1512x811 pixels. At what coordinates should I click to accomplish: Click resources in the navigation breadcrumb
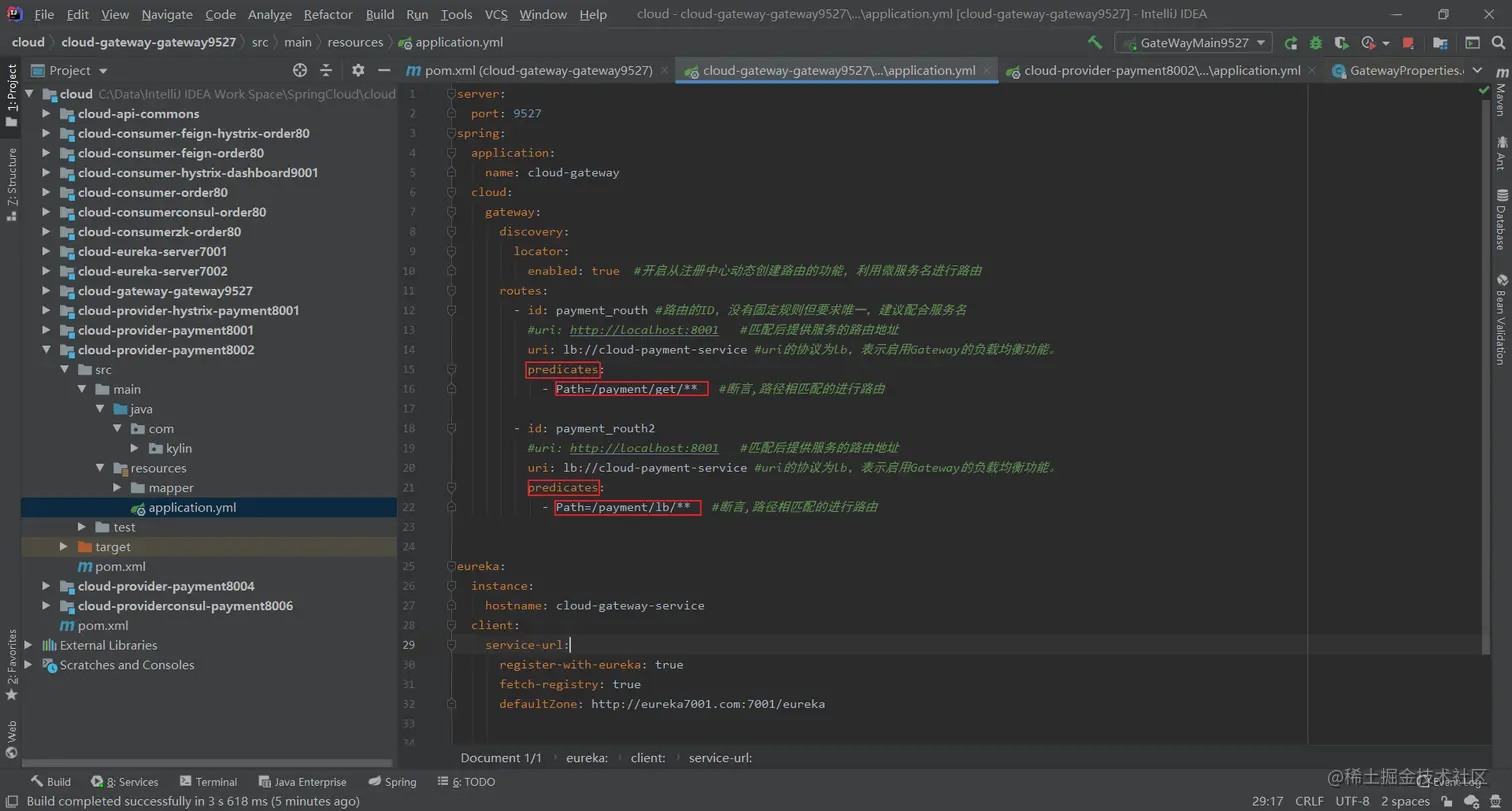click(355, 42)
